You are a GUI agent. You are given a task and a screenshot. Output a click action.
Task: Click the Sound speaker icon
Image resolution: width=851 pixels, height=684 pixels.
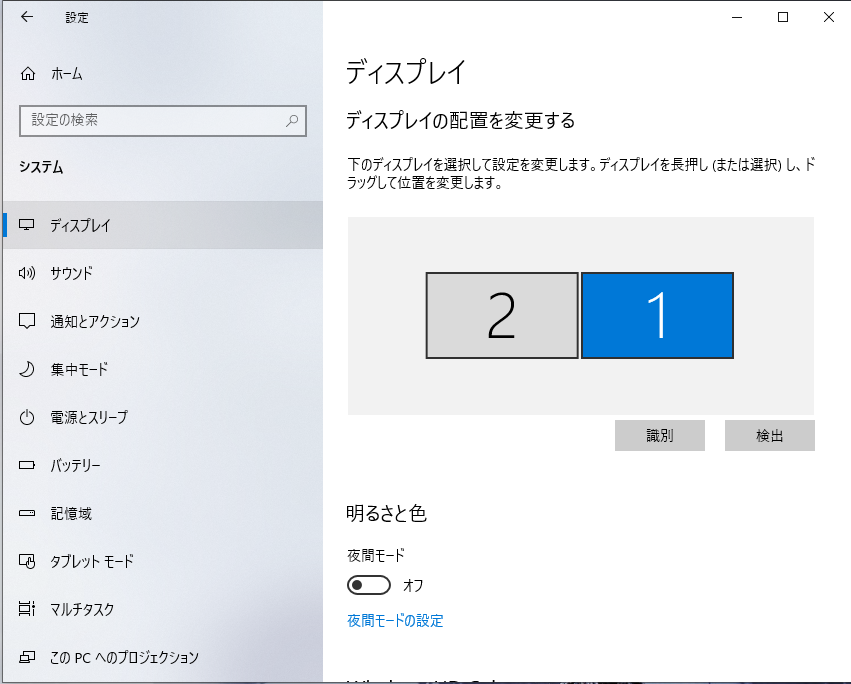28,273
